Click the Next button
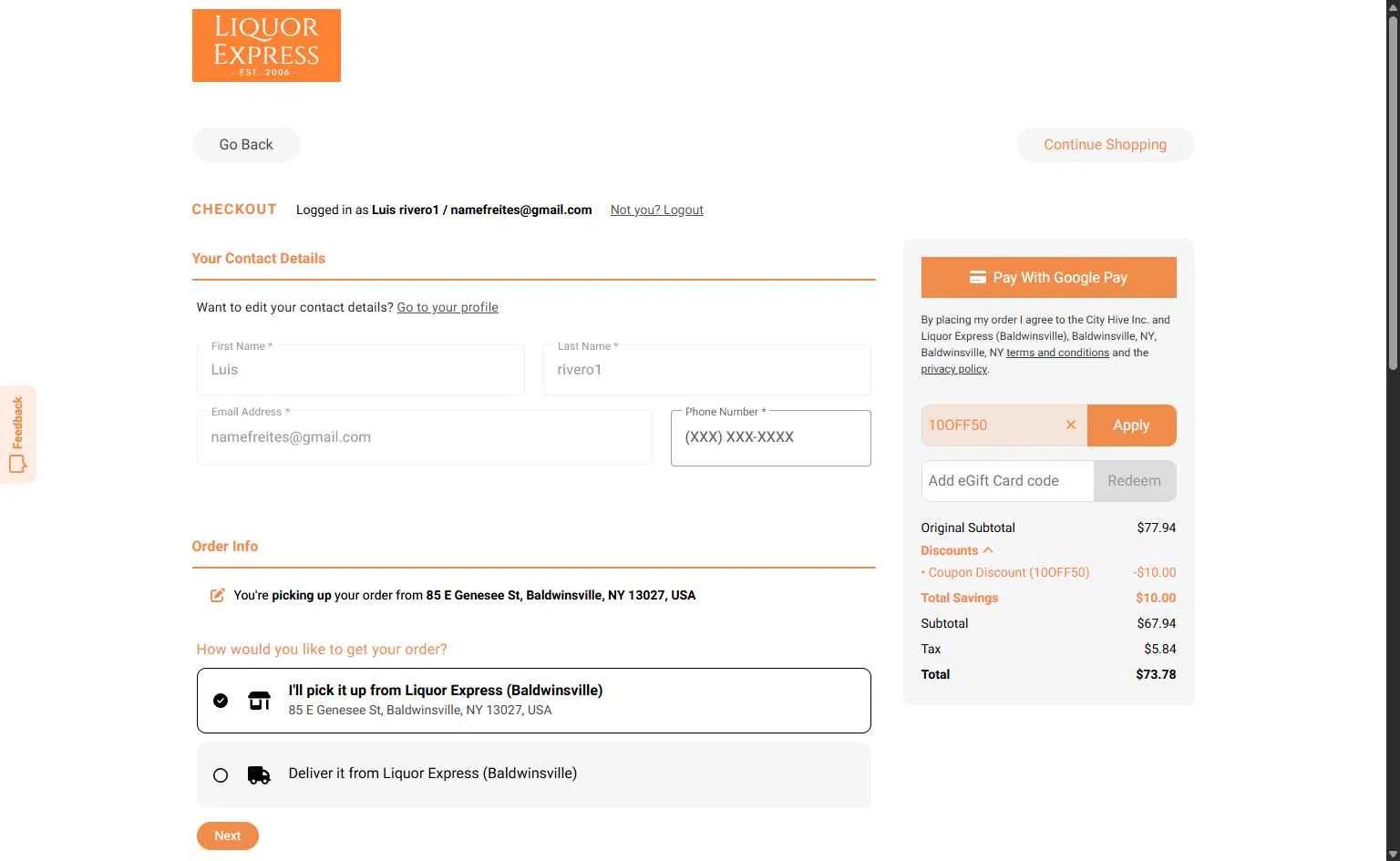Viewport: 1400px width, 861px height. pos(228,835)
